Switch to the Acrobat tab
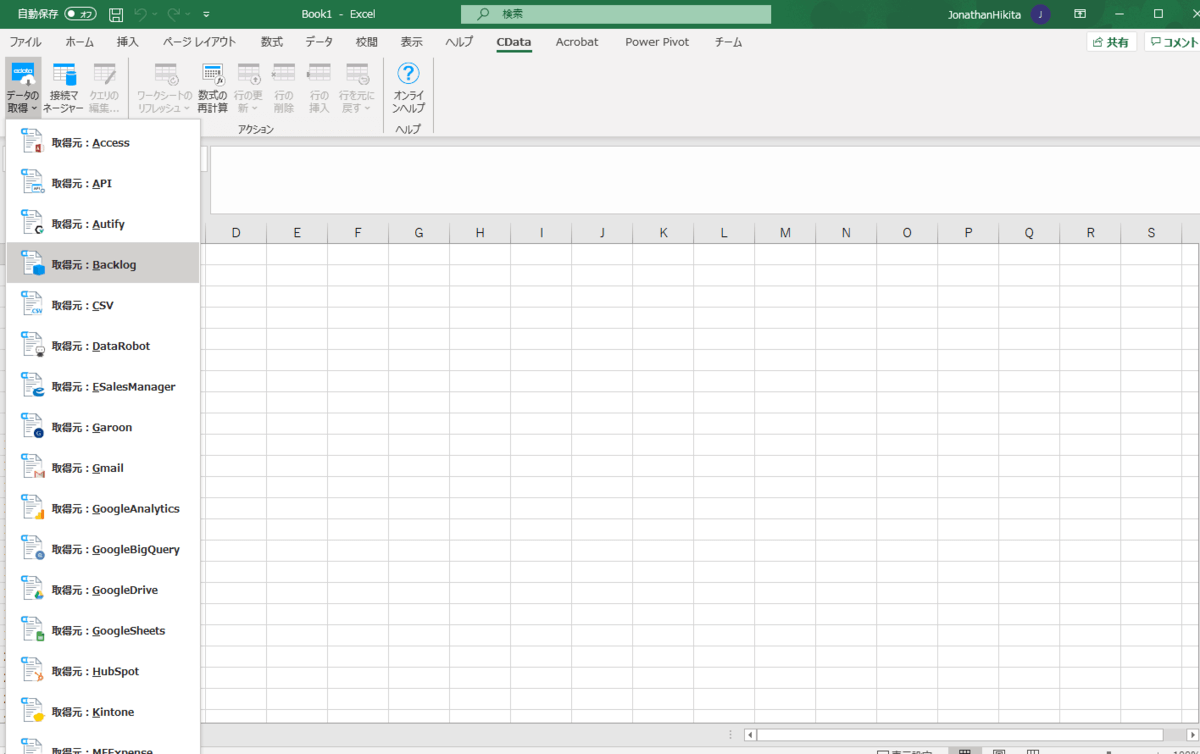This screenshot has height=754, width=1200. point(577,42)
